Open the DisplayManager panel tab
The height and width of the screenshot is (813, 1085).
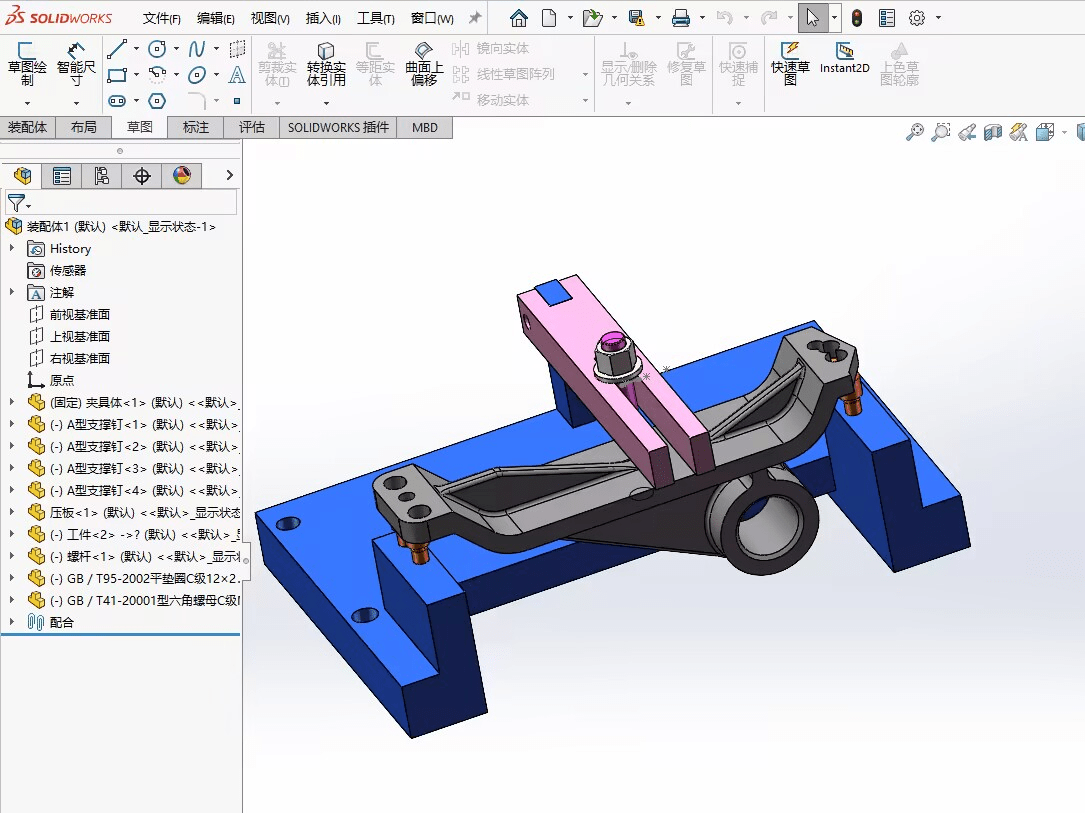pos(182,176)
